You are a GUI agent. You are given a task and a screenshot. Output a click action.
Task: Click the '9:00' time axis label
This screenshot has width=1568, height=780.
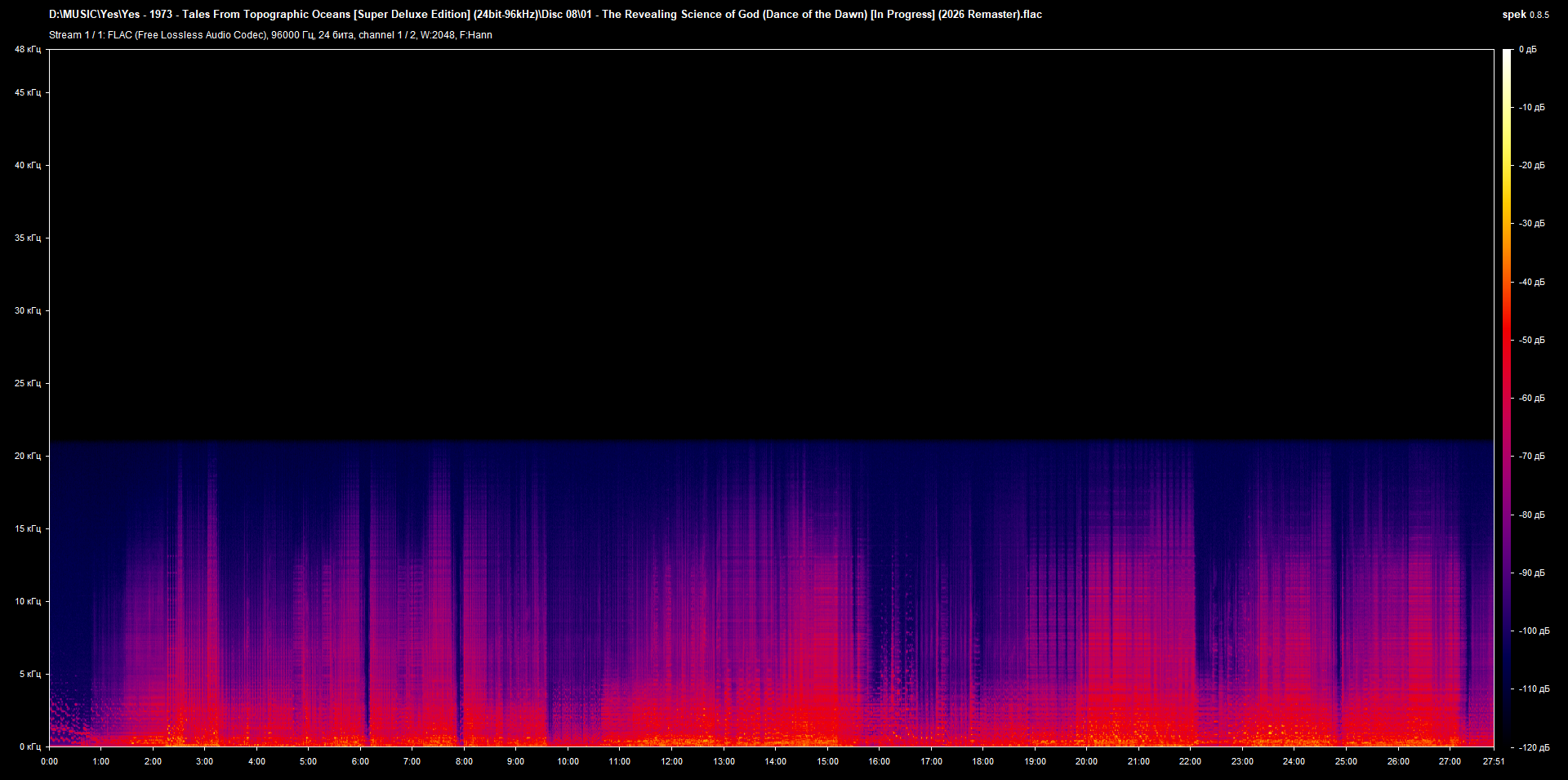[x=515, y=761]
